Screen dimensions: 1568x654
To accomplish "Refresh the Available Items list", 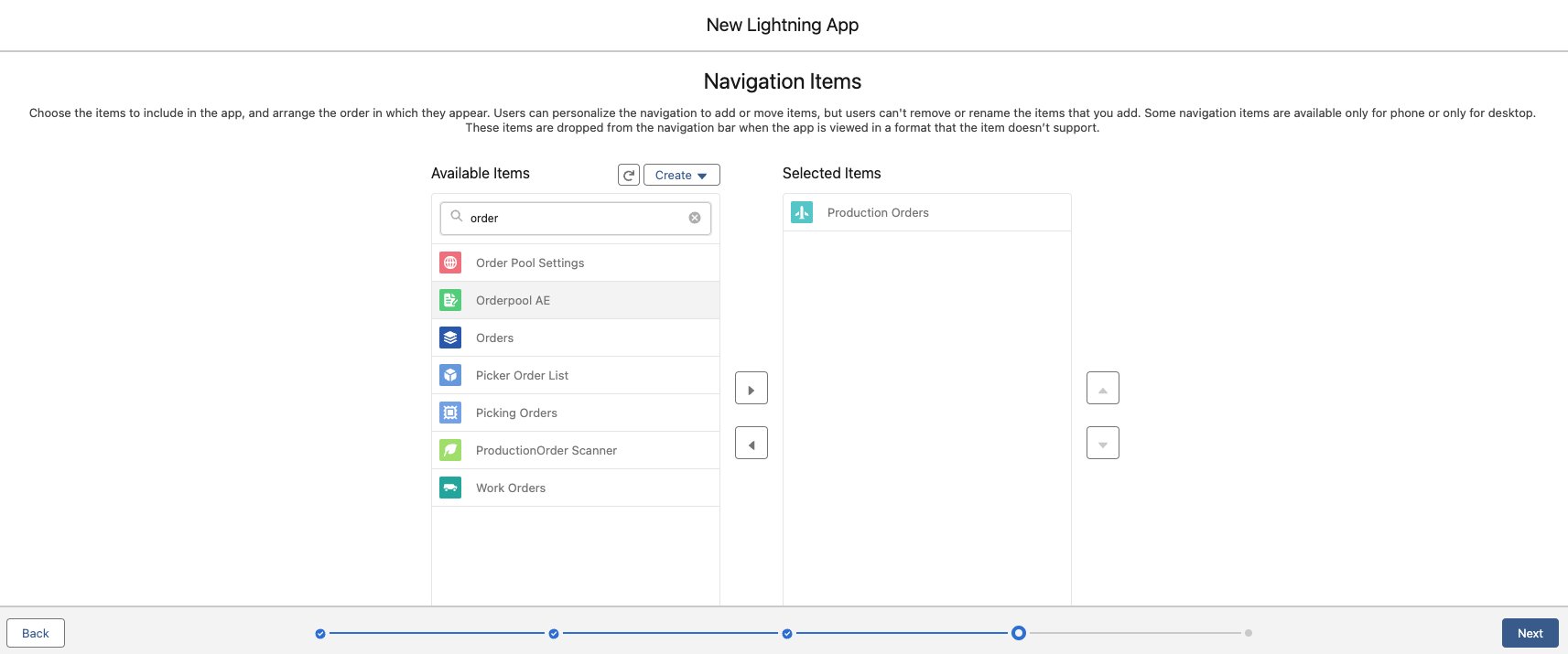I will [629, 175].
